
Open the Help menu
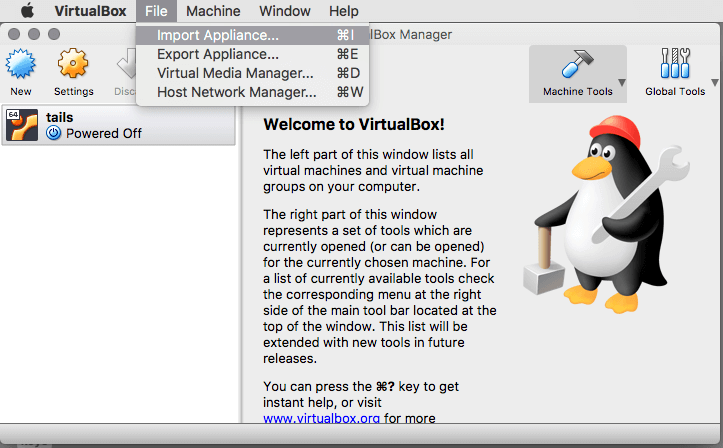(x=344, y=11)
